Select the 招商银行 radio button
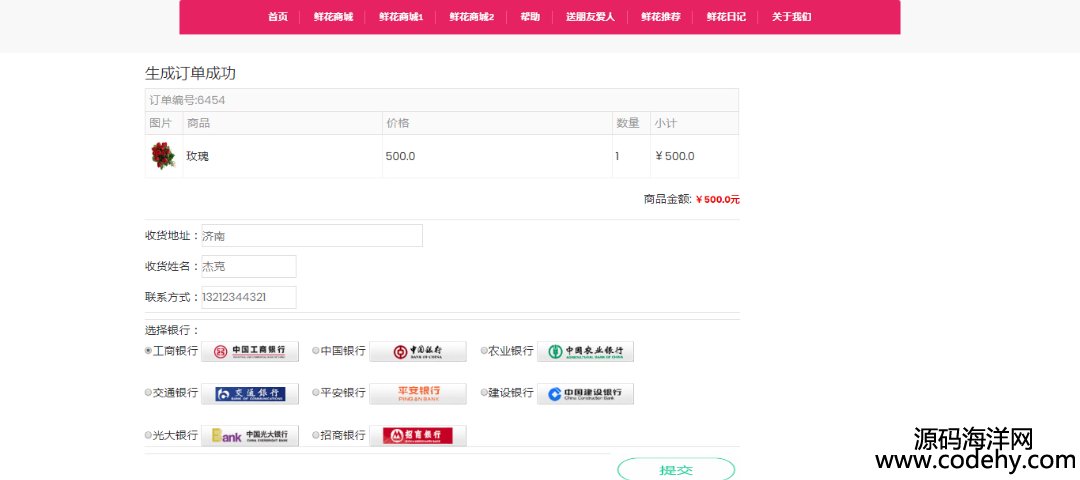The image size is (1080, 480). [x=316, y=435]
